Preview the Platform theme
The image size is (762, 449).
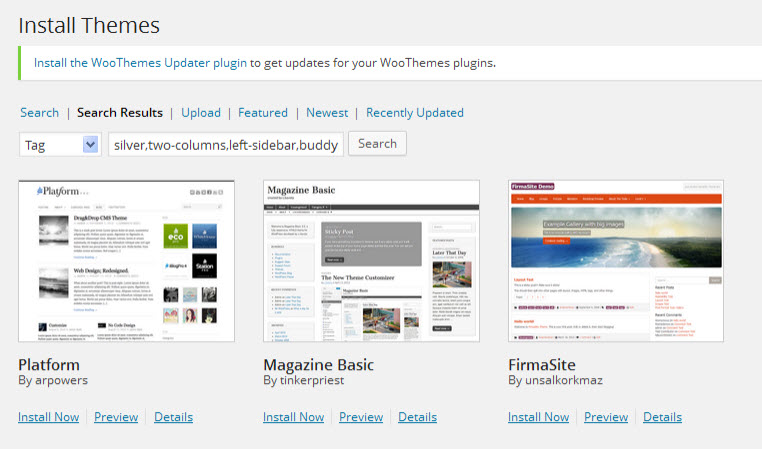click(116, 417)
